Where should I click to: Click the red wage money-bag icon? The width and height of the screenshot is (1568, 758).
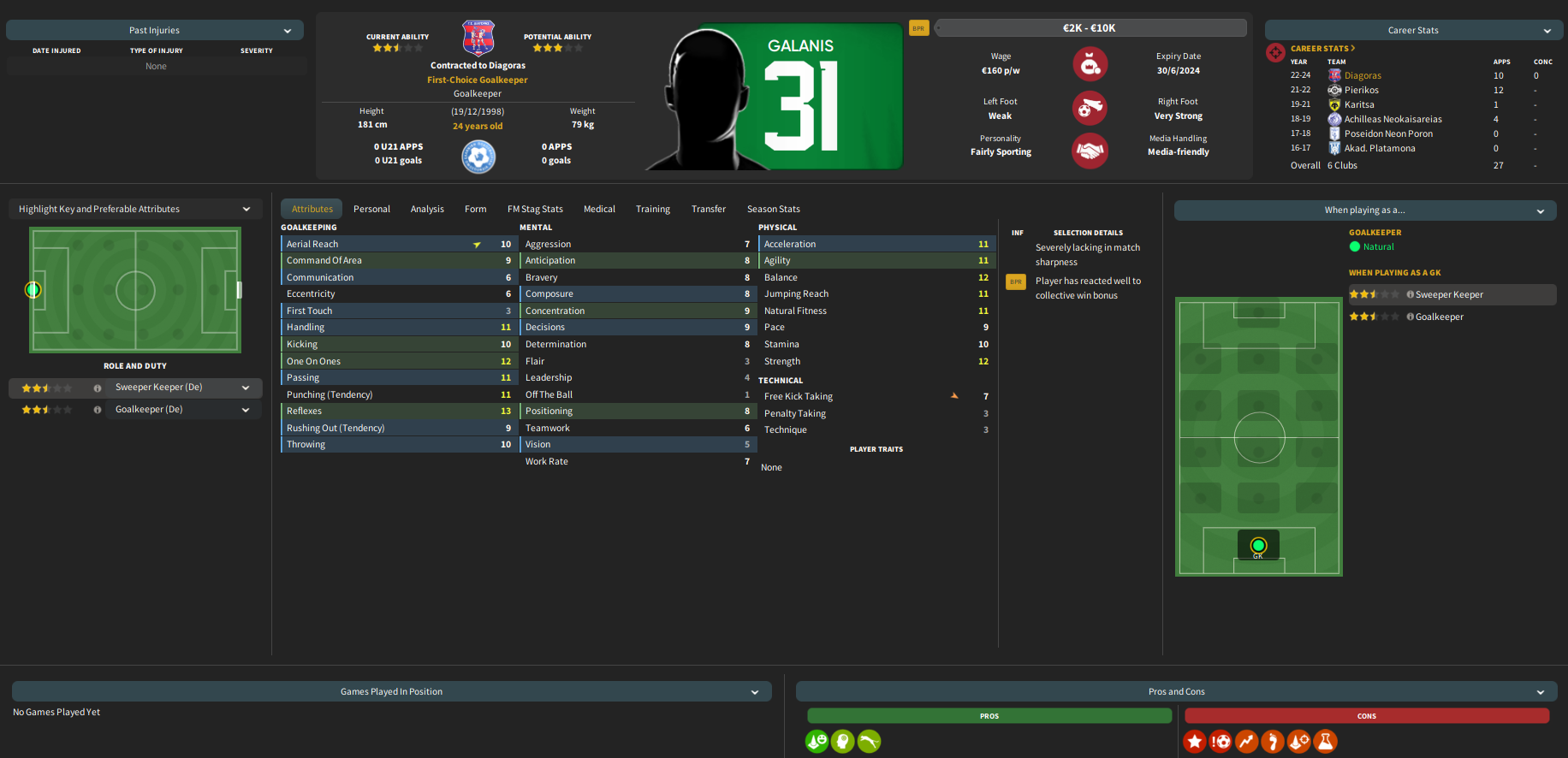click(1090, 64)
